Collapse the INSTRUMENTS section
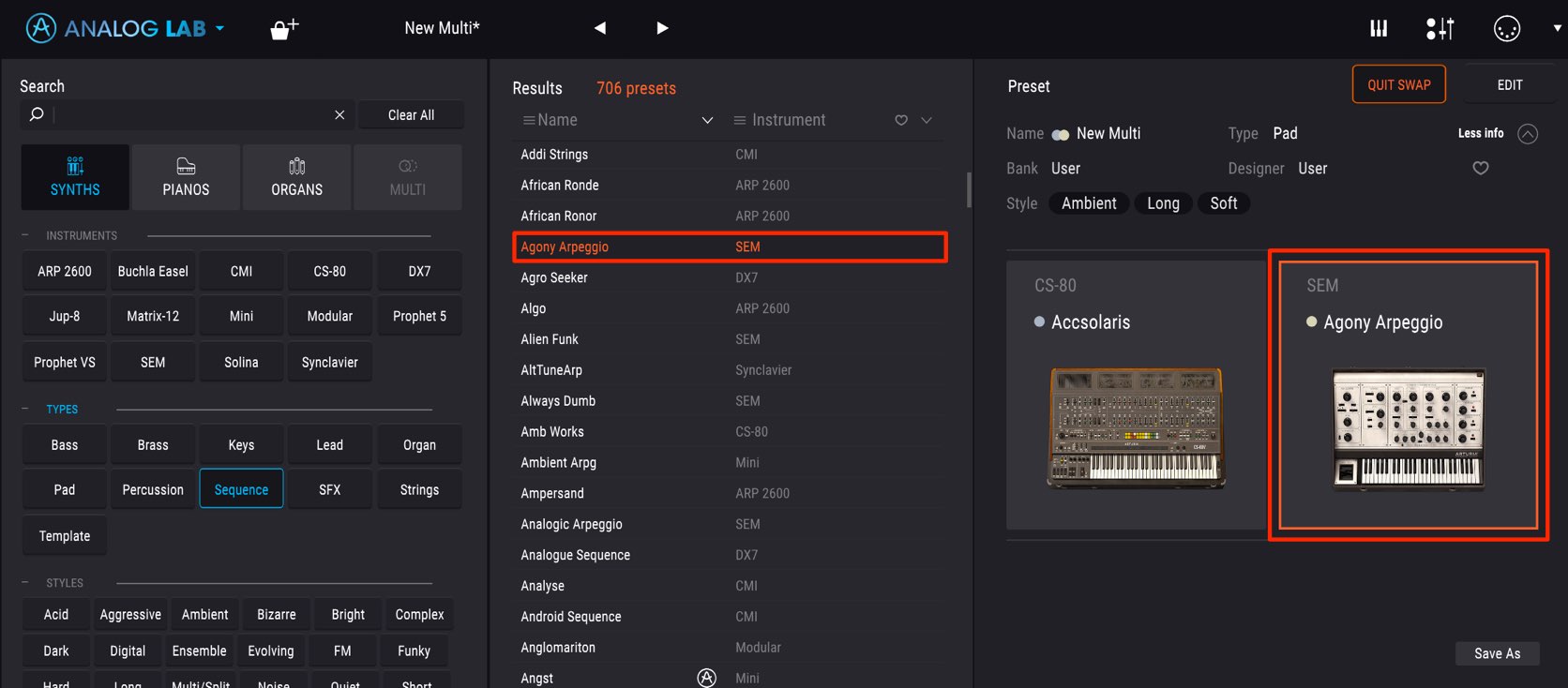 [25, 235]
